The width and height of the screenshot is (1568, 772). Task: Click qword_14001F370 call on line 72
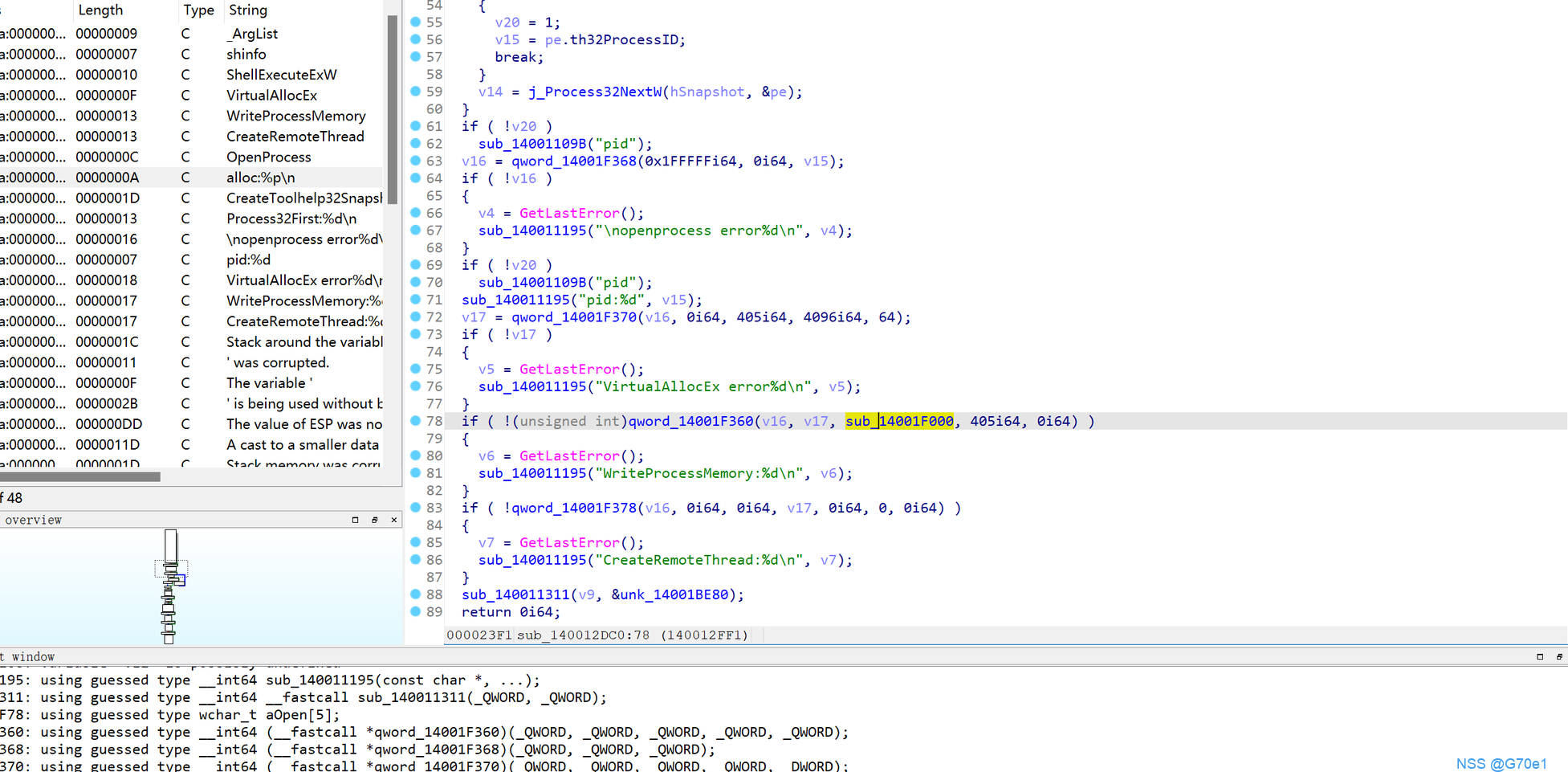[x=575, y=317]
